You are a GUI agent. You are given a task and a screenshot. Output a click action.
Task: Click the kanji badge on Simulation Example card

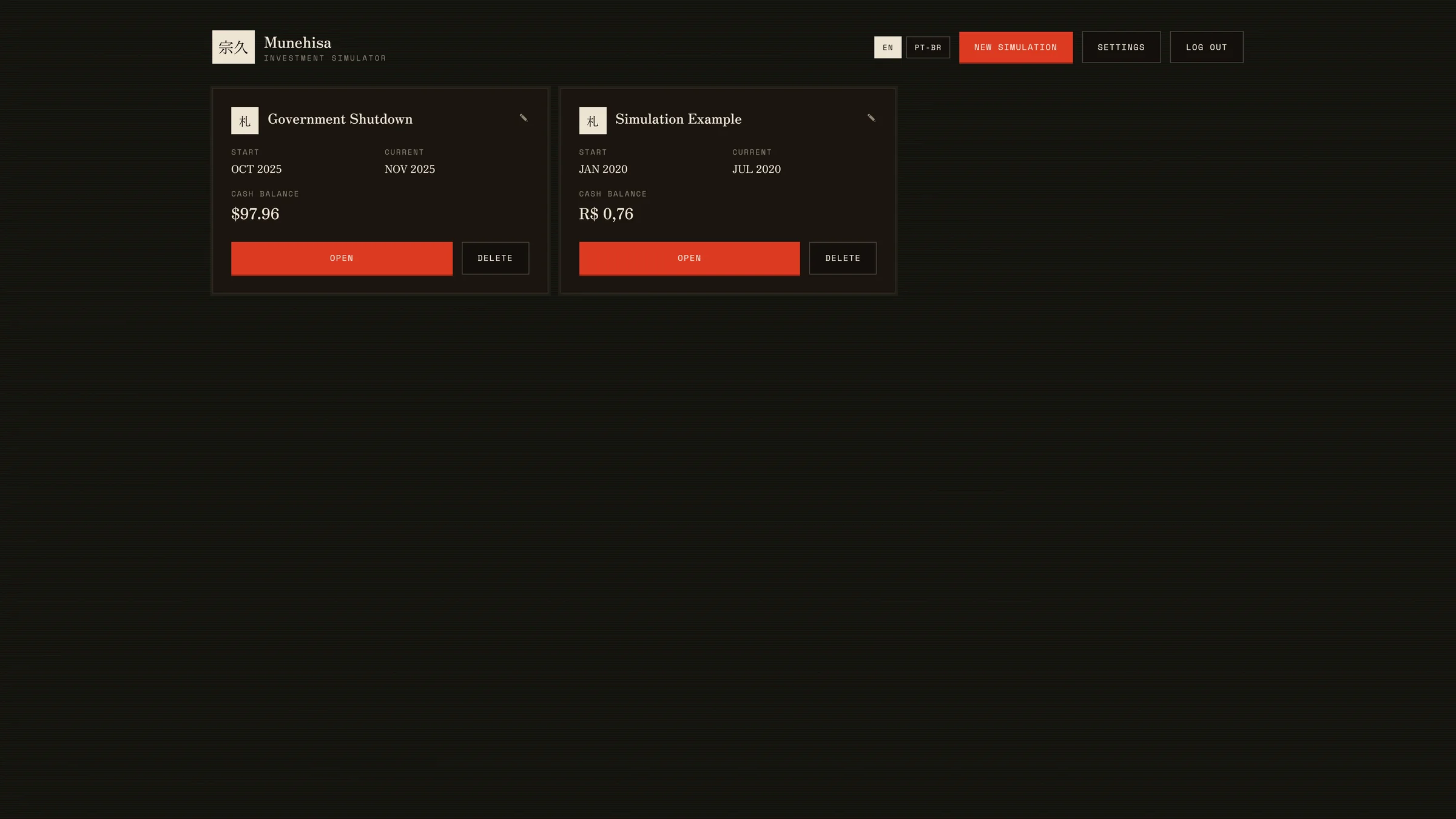pos(592,121)
